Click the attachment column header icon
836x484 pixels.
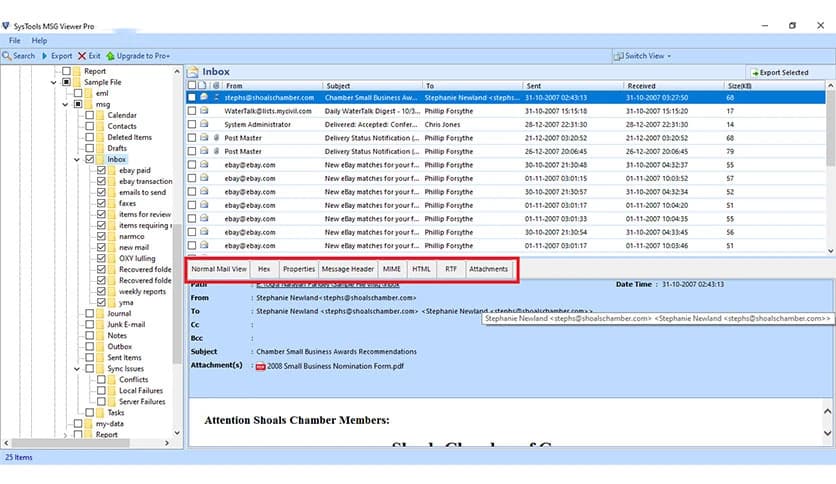216,85
